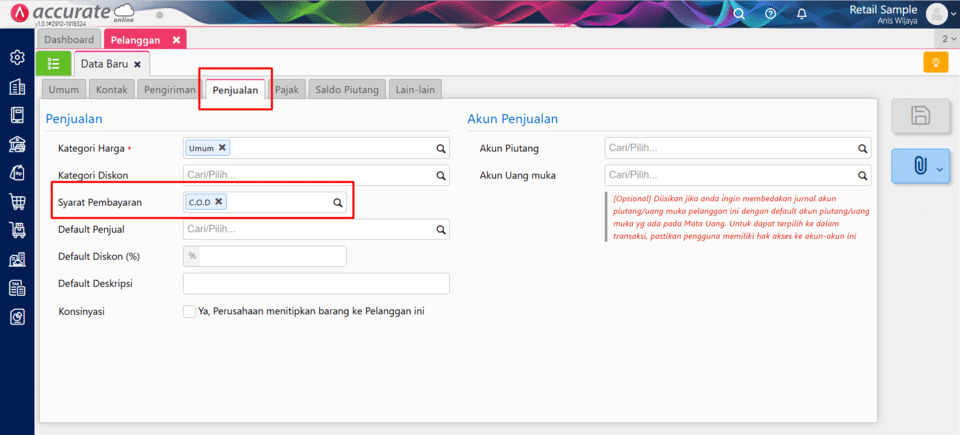
Task: Open the Settings gear in sidebar
Action: [x=17, y=58]
